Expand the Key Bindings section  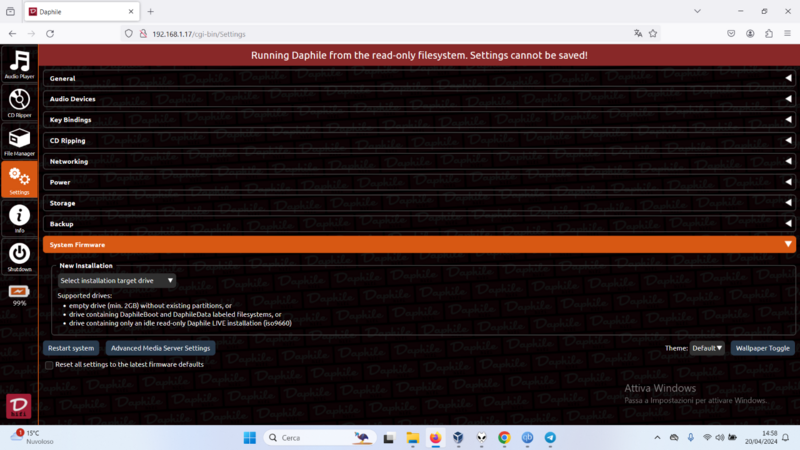(419, 120)
